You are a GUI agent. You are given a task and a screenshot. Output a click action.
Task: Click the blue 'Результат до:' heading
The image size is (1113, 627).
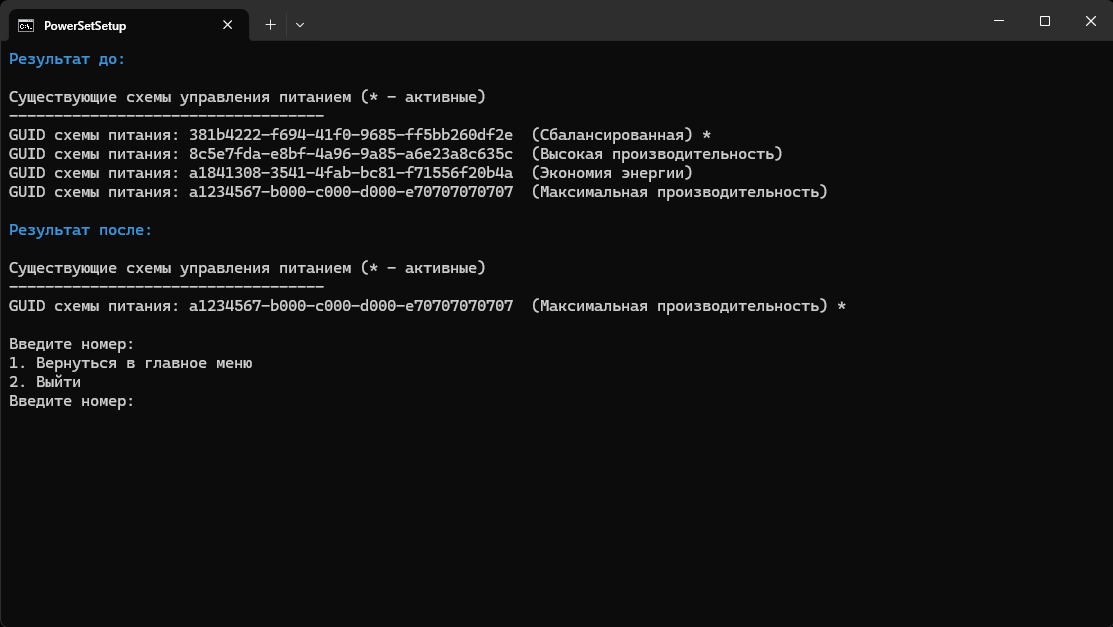pyautogui.click(x=67, y=59)
